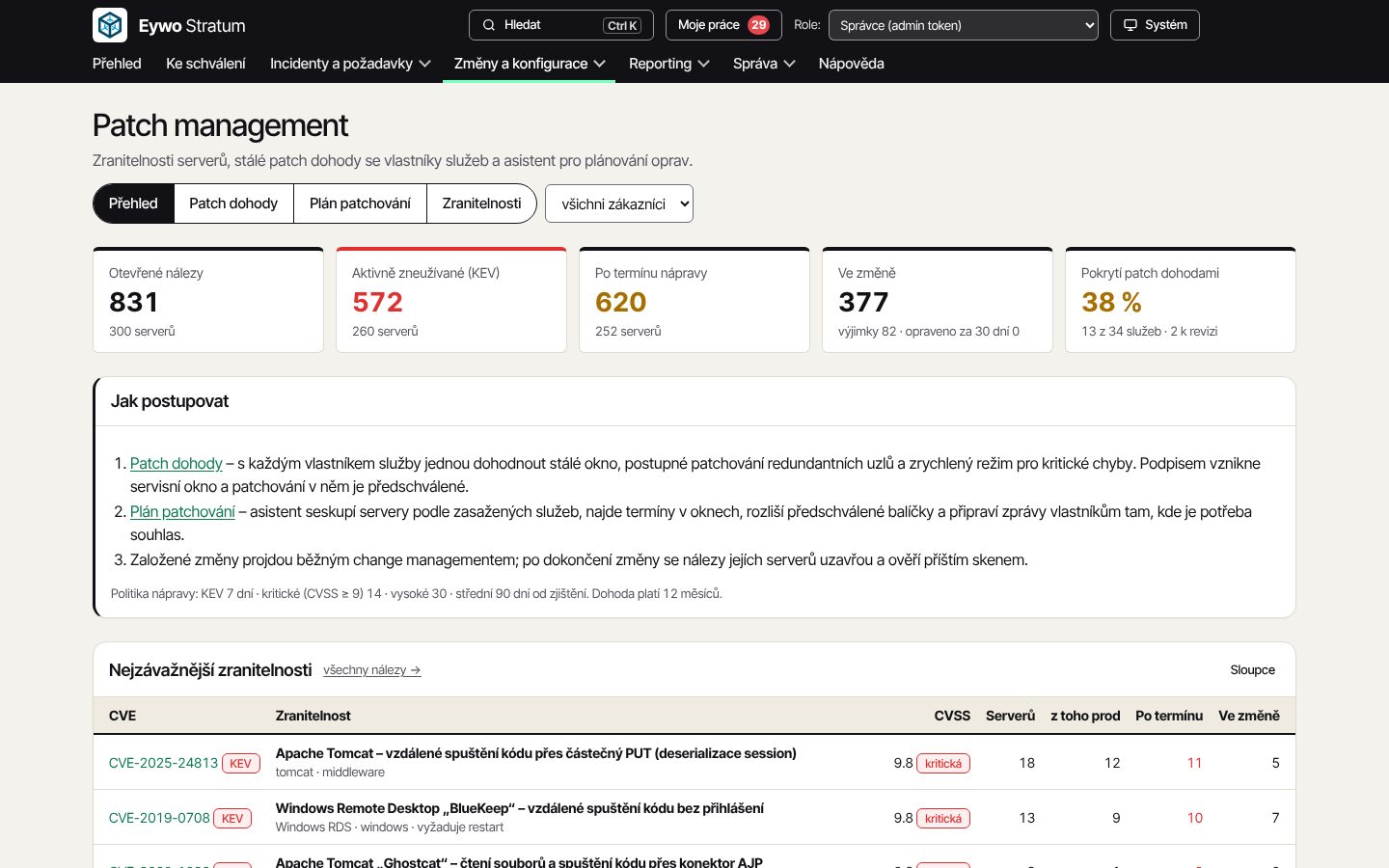
Task: Click the search magnifier icon
Action: click(489, 25)
